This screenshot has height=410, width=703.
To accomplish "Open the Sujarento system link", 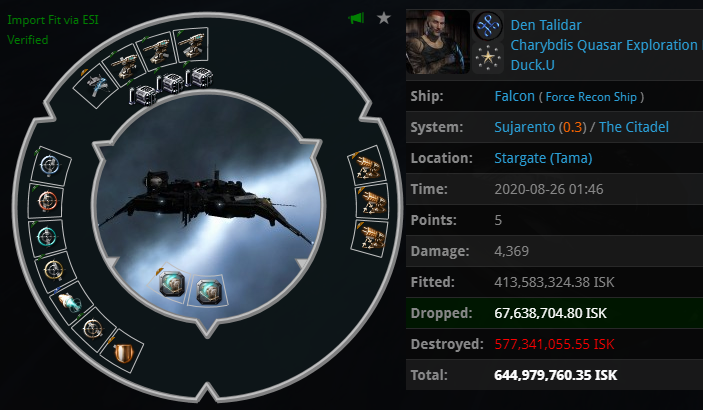I will tap(525, 127).
